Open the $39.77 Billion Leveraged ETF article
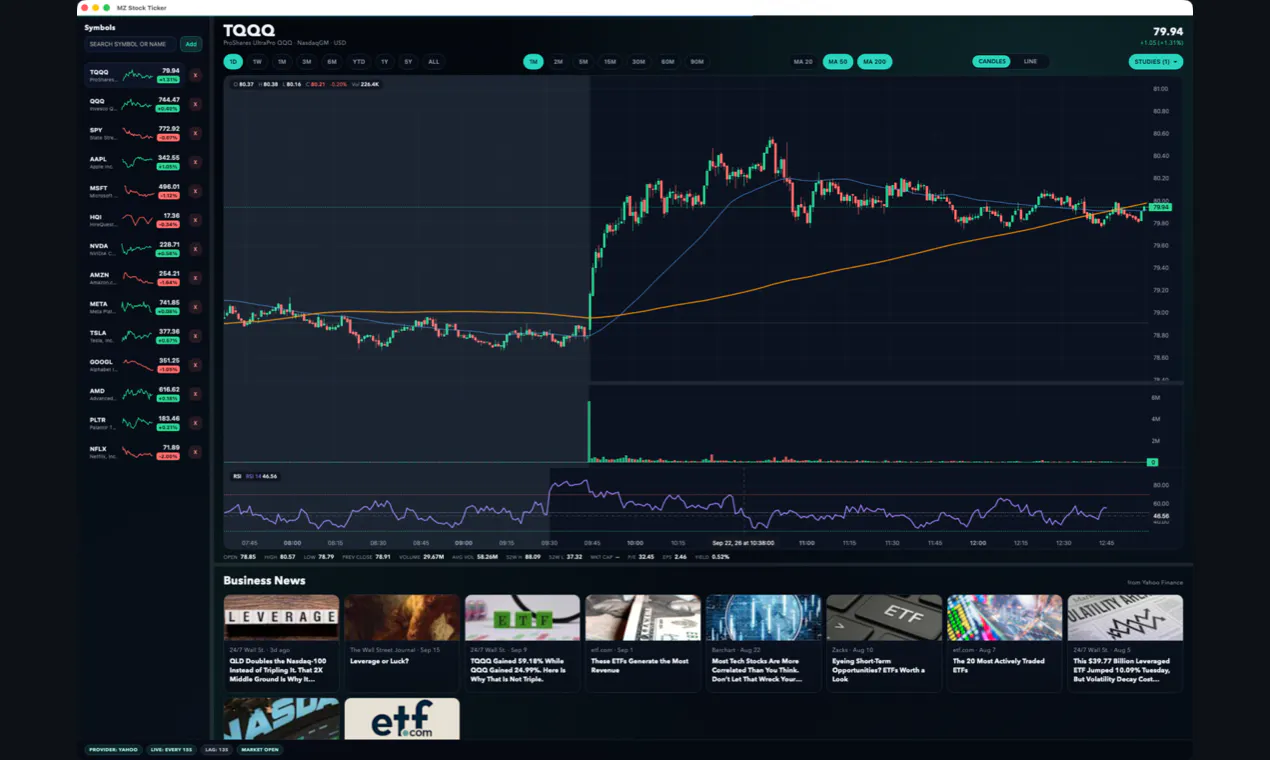 coord(1125,643)
